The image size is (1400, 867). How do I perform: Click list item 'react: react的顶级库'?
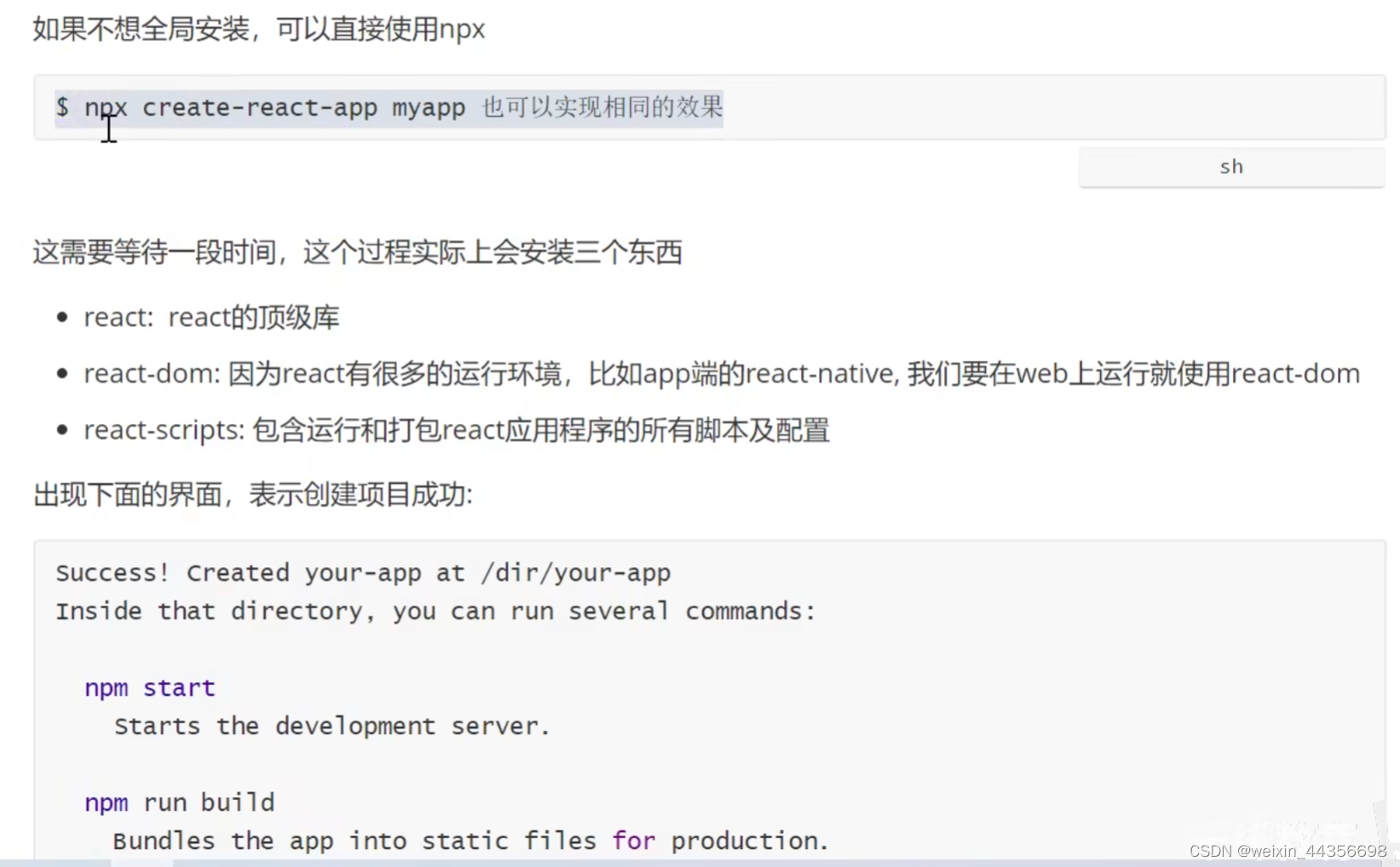point(211,318)
